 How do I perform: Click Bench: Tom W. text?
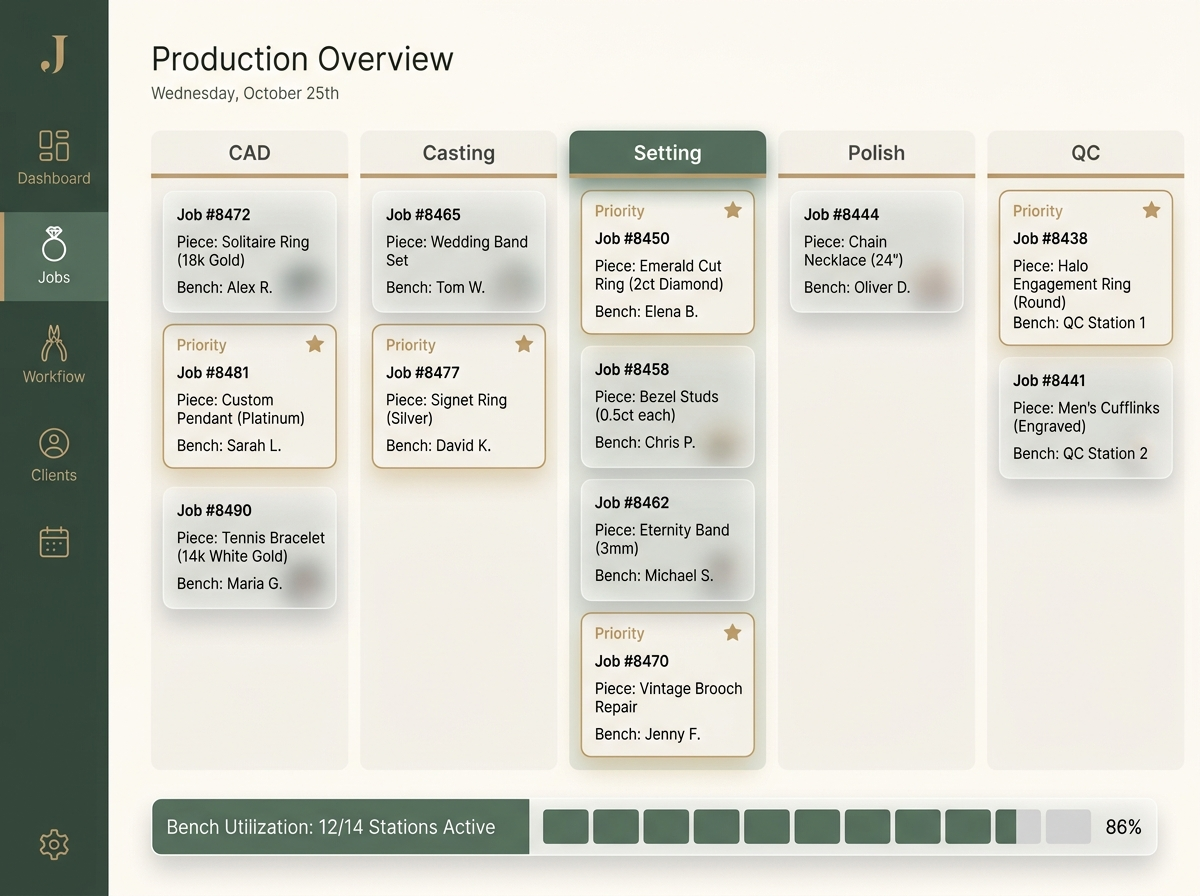436,287
